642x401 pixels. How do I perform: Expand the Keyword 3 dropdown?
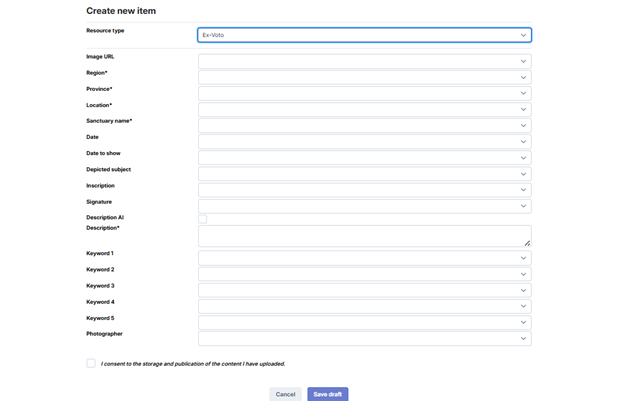[x=364, y=290]
